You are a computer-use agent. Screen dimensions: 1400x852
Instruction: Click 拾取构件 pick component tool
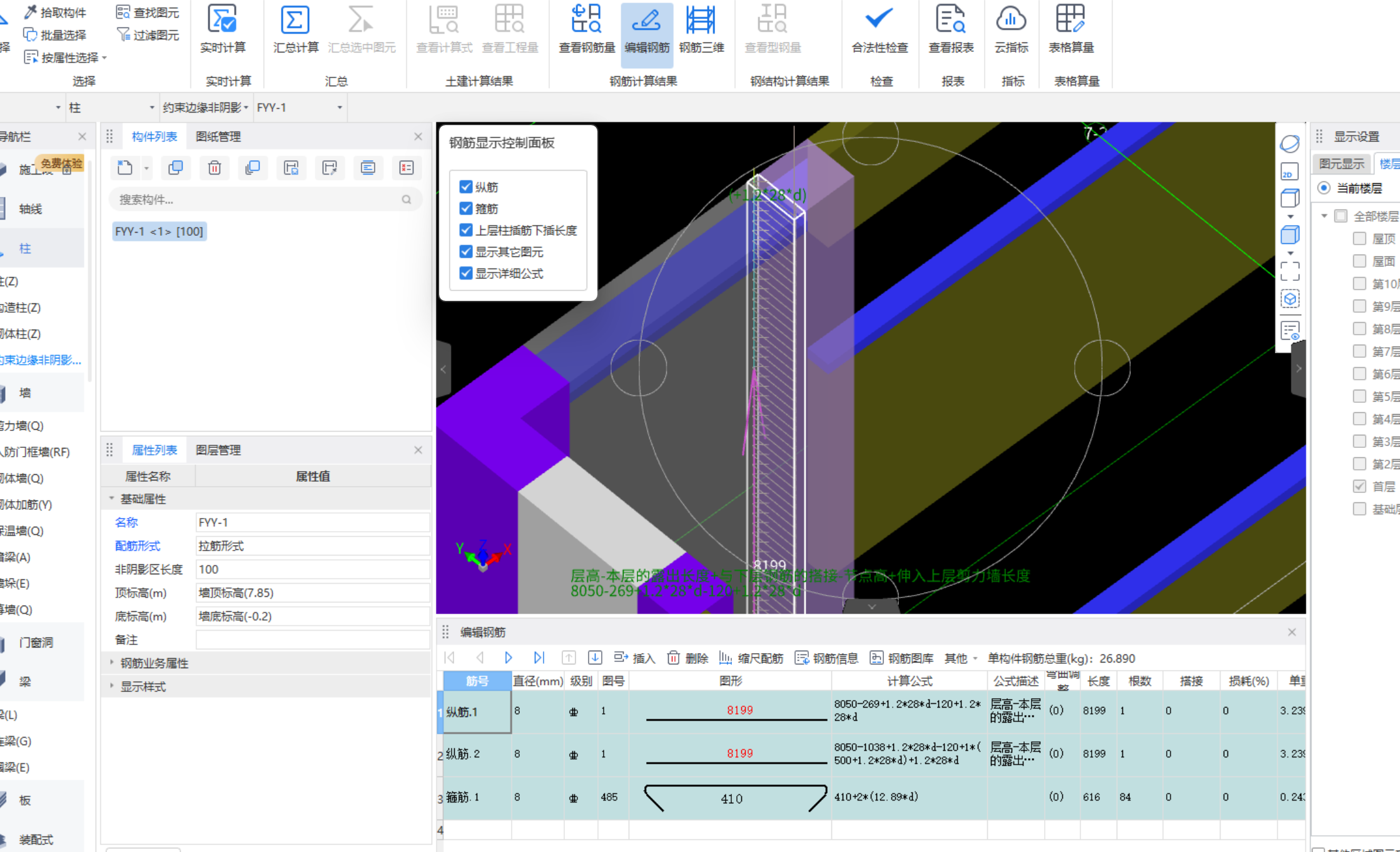pyautogui.click(x=55, y=13)
